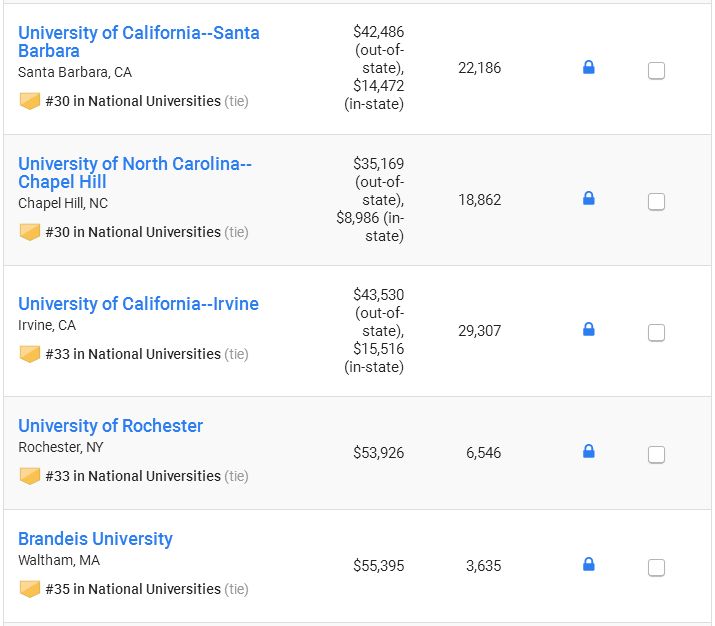
Task: Click #35 in National Universities ranking text
Action: (x=132, y=589)
